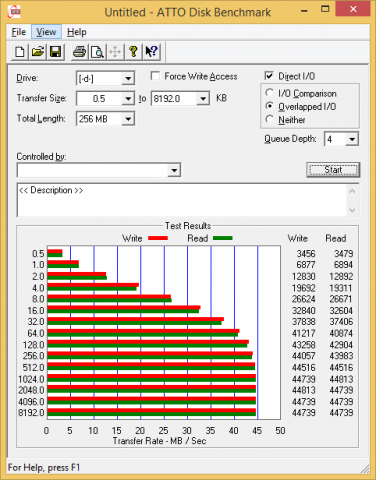
Task: Uncheck the Direct I/O checkbox
Action: pyautogui.click(x=269, y=76)
